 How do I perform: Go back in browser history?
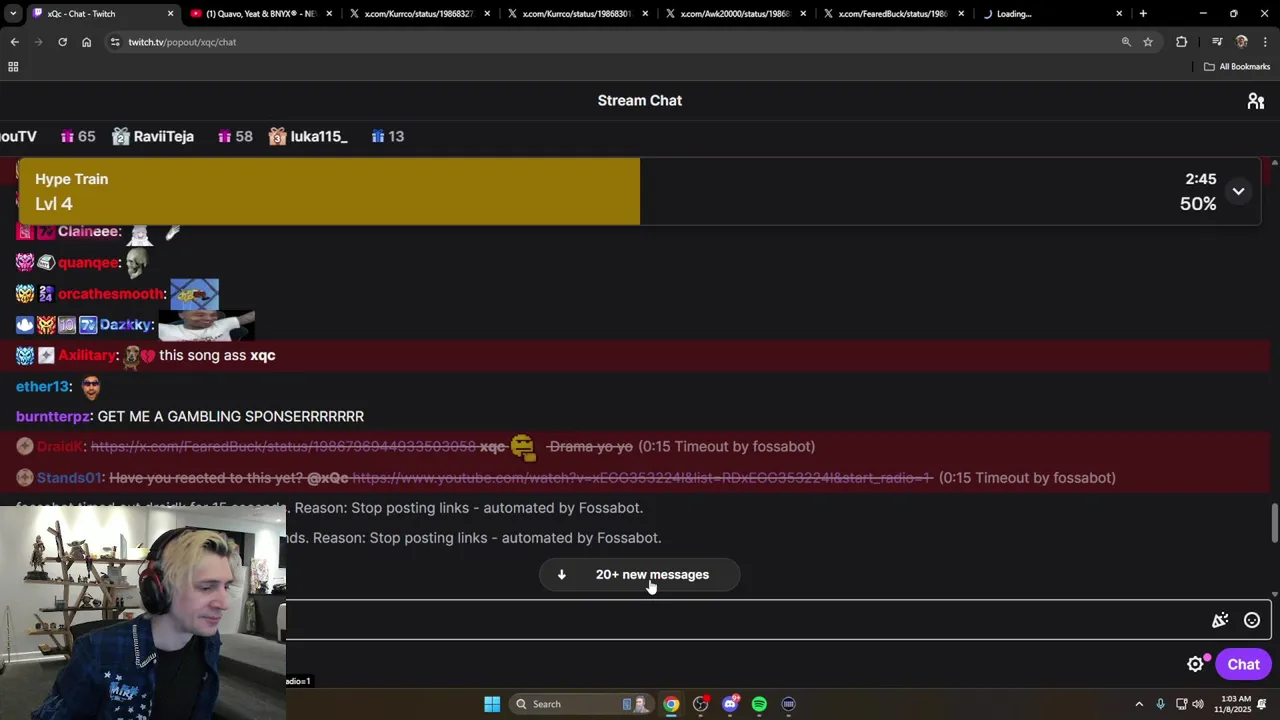(x=14, y=42)
